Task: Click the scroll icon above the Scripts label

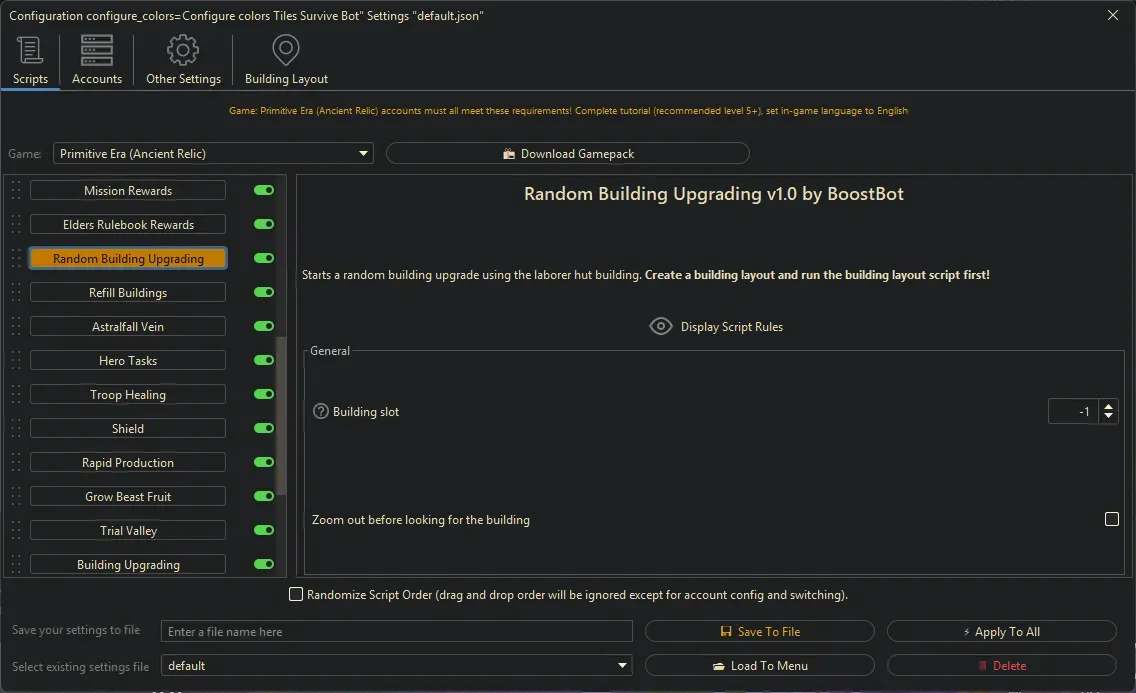Action: pyautogui.click(x=29, y=49)
